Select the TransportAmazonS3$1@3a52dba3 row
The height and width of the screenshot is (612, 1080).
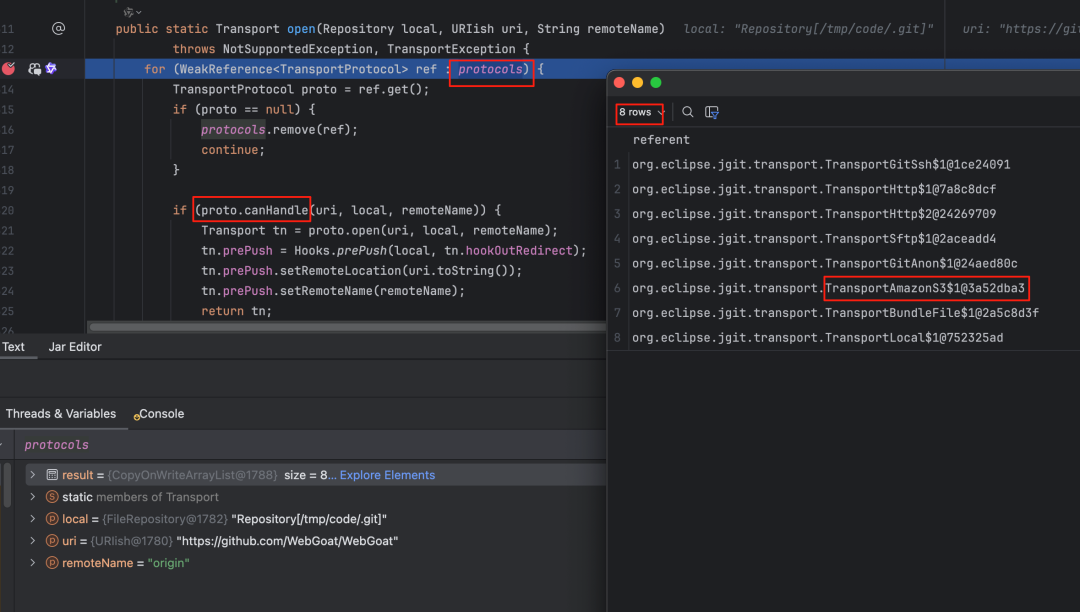[829, 288]
